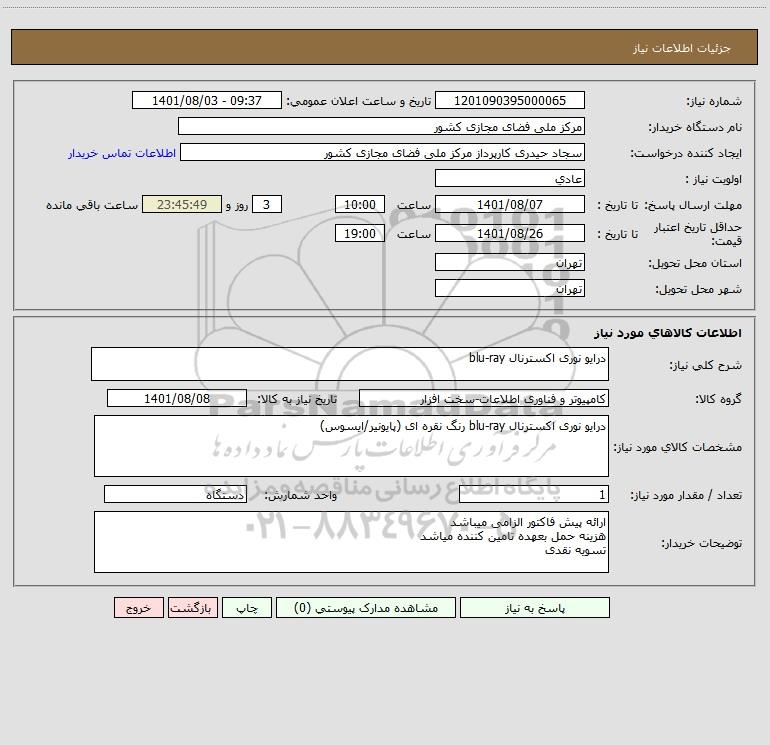Click the validity time field 19:00
This screenshot has height=745, width=770.
pyautogui.click(x=359, y=233)
